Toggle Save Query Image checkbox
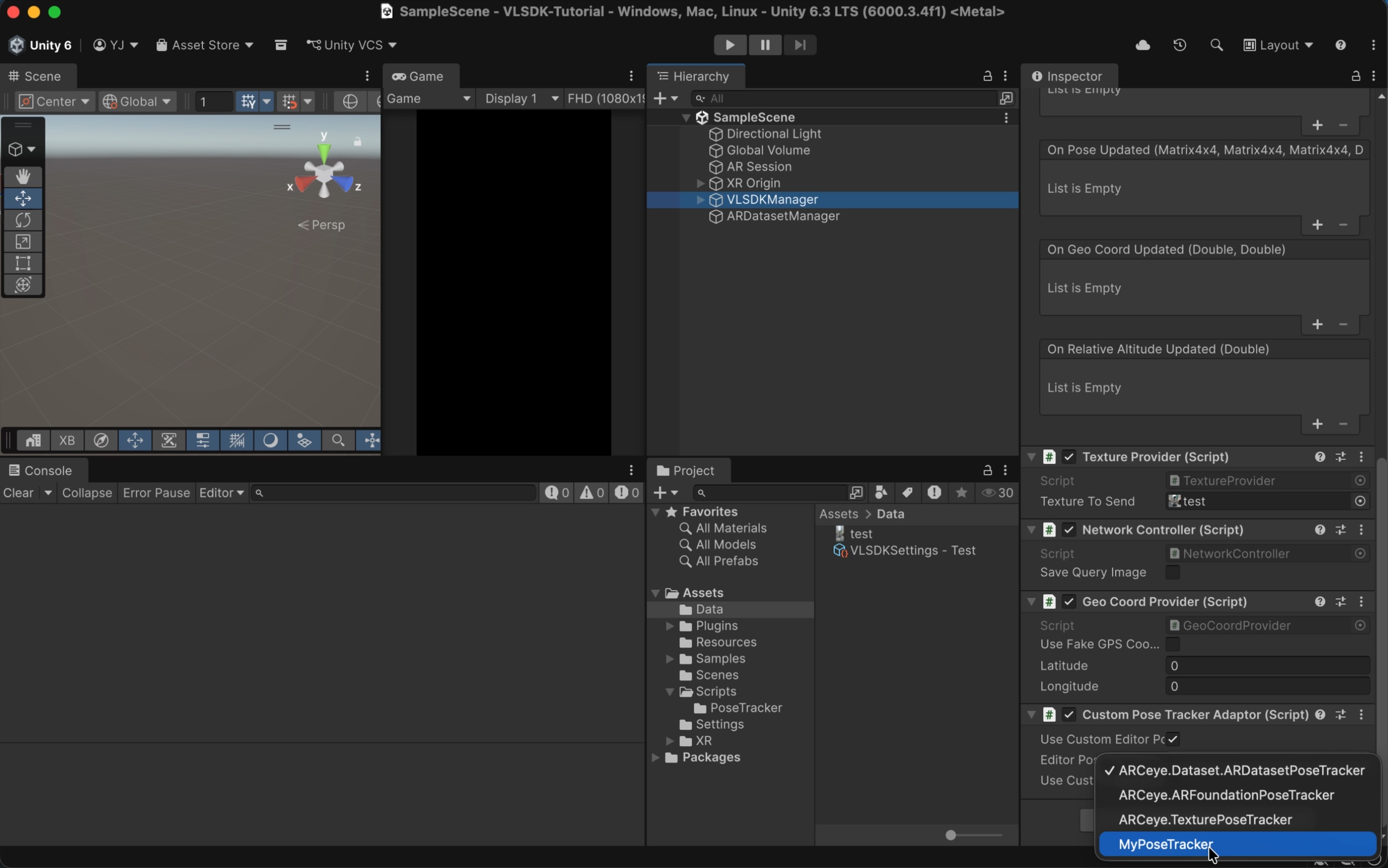Screen dimensions: 1388x868 pos(1172,572)
